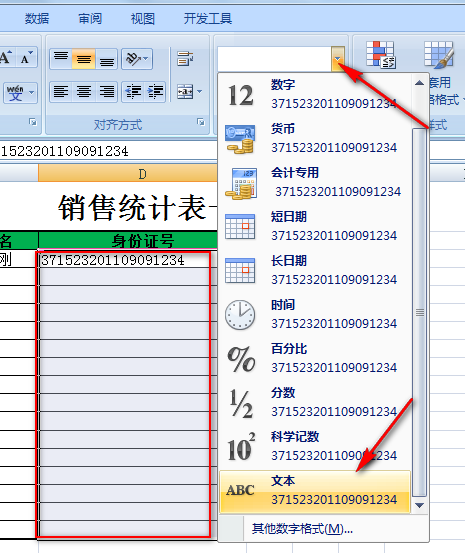The height and width of the screenshot is (553, 465).
Task: Pick the 货币 currency format icon
Action: click(x=240, y=139)
